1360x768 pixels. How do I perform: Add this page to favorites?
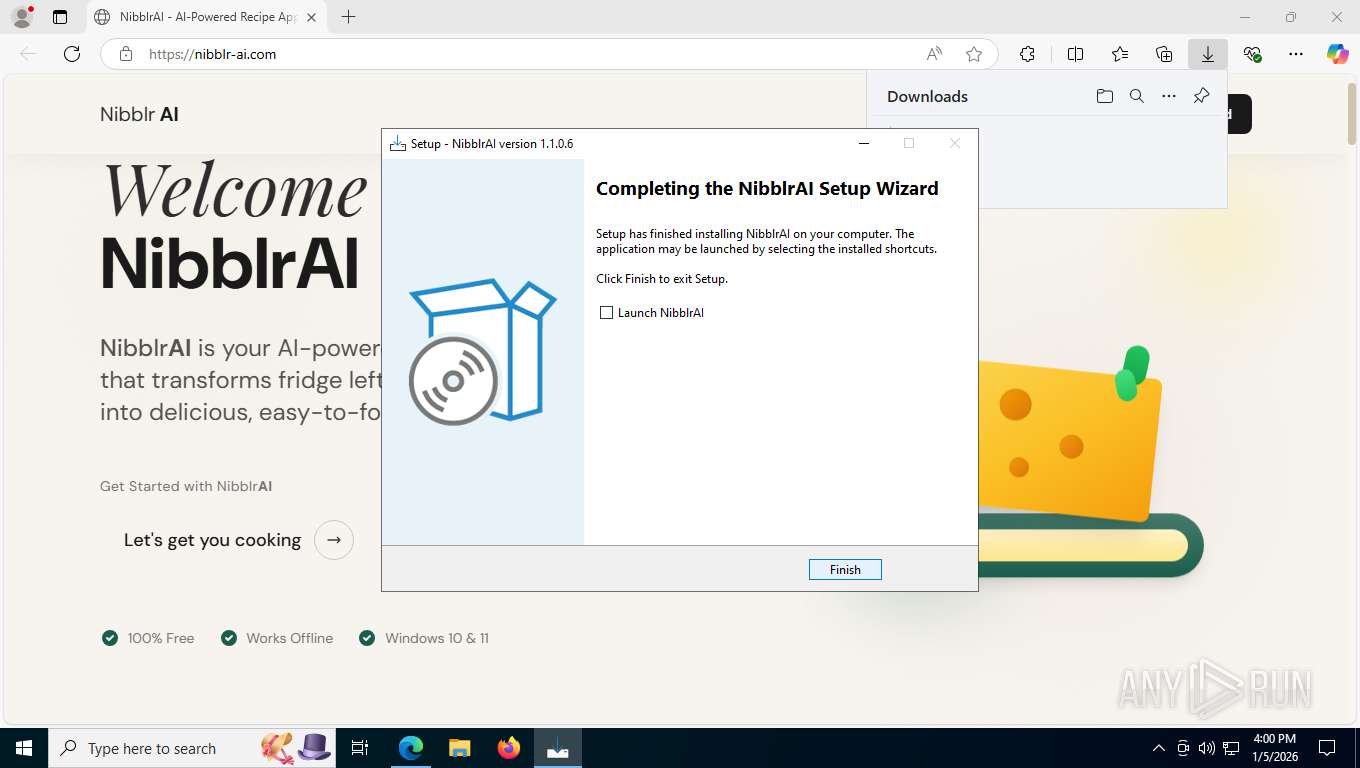pos(974,54)
